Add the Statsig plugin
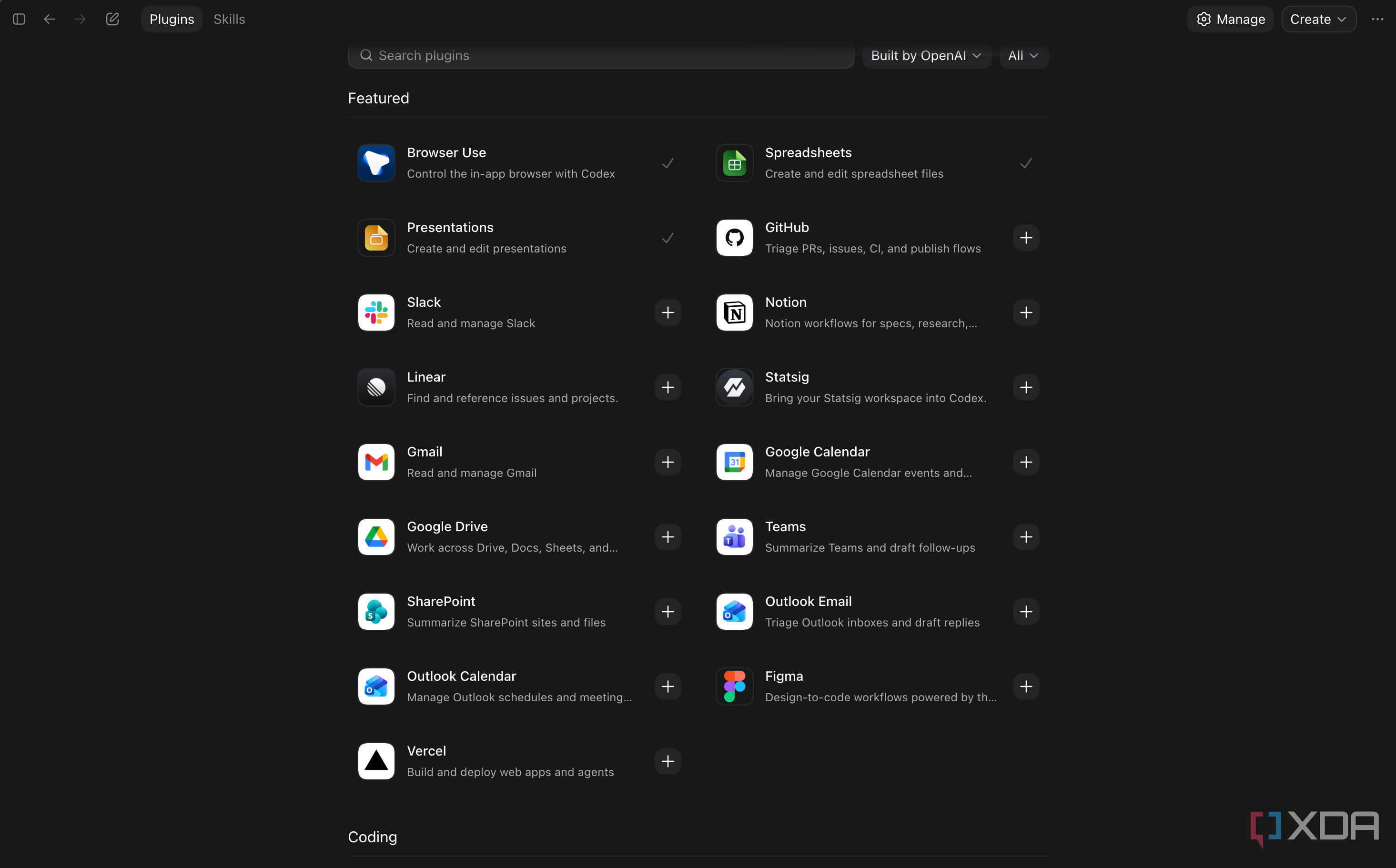The height and width of the screenshot is (868, 1396). point(1026,387)
